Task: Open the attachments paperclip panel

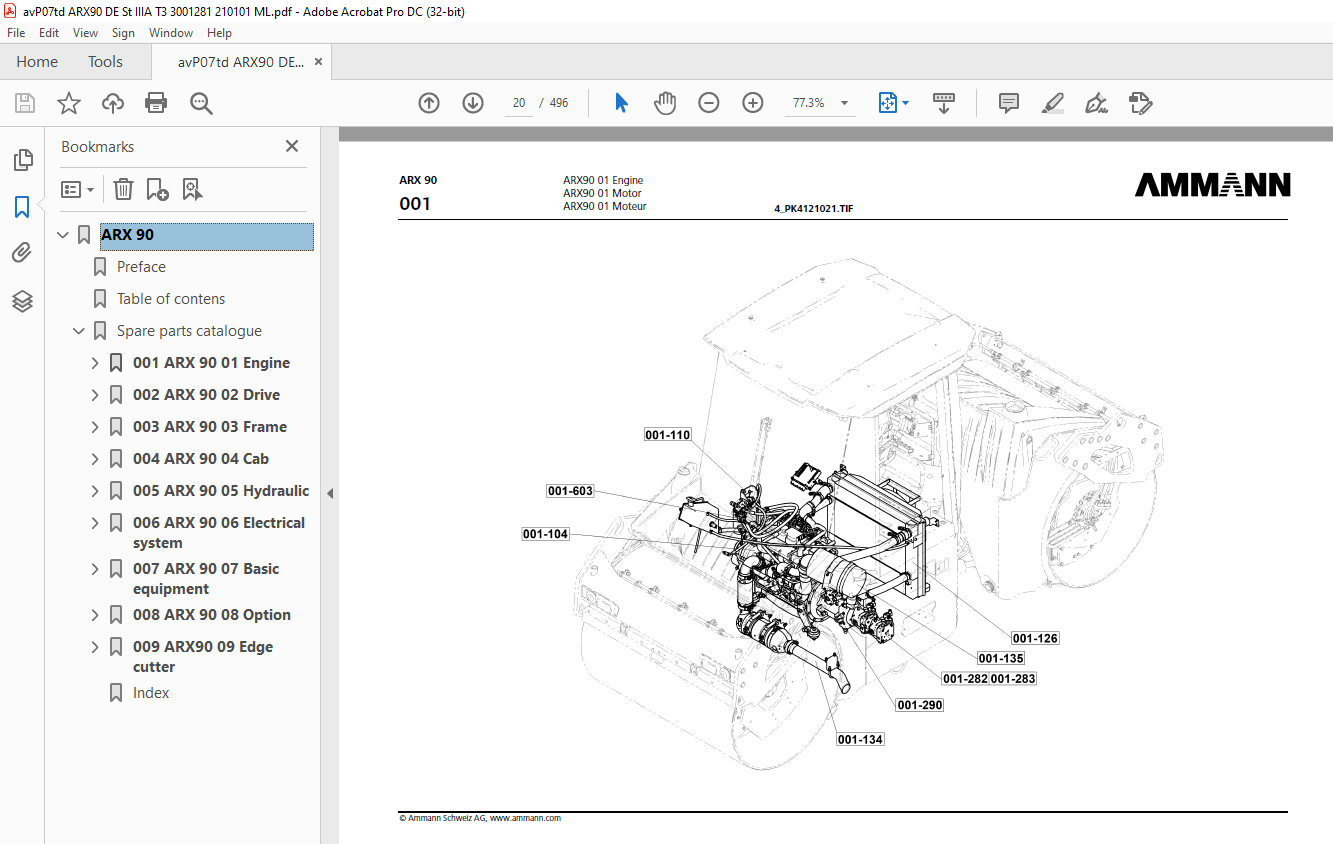Action: click(x=22, y=253)
